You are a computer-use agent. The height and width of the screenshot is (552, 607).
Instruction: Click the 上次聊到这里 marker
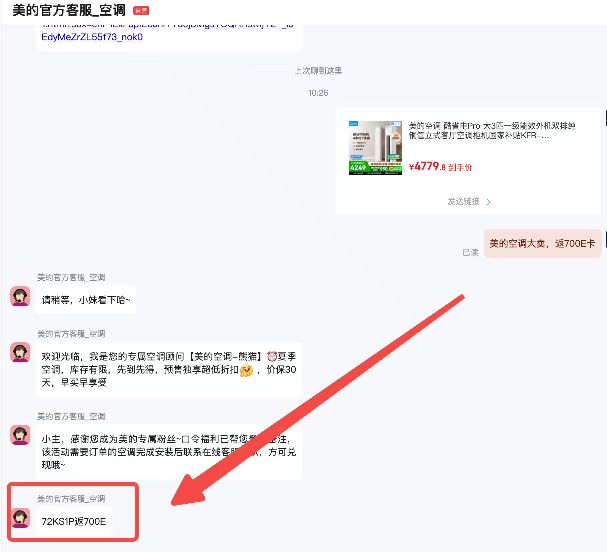tap(318, 70)
